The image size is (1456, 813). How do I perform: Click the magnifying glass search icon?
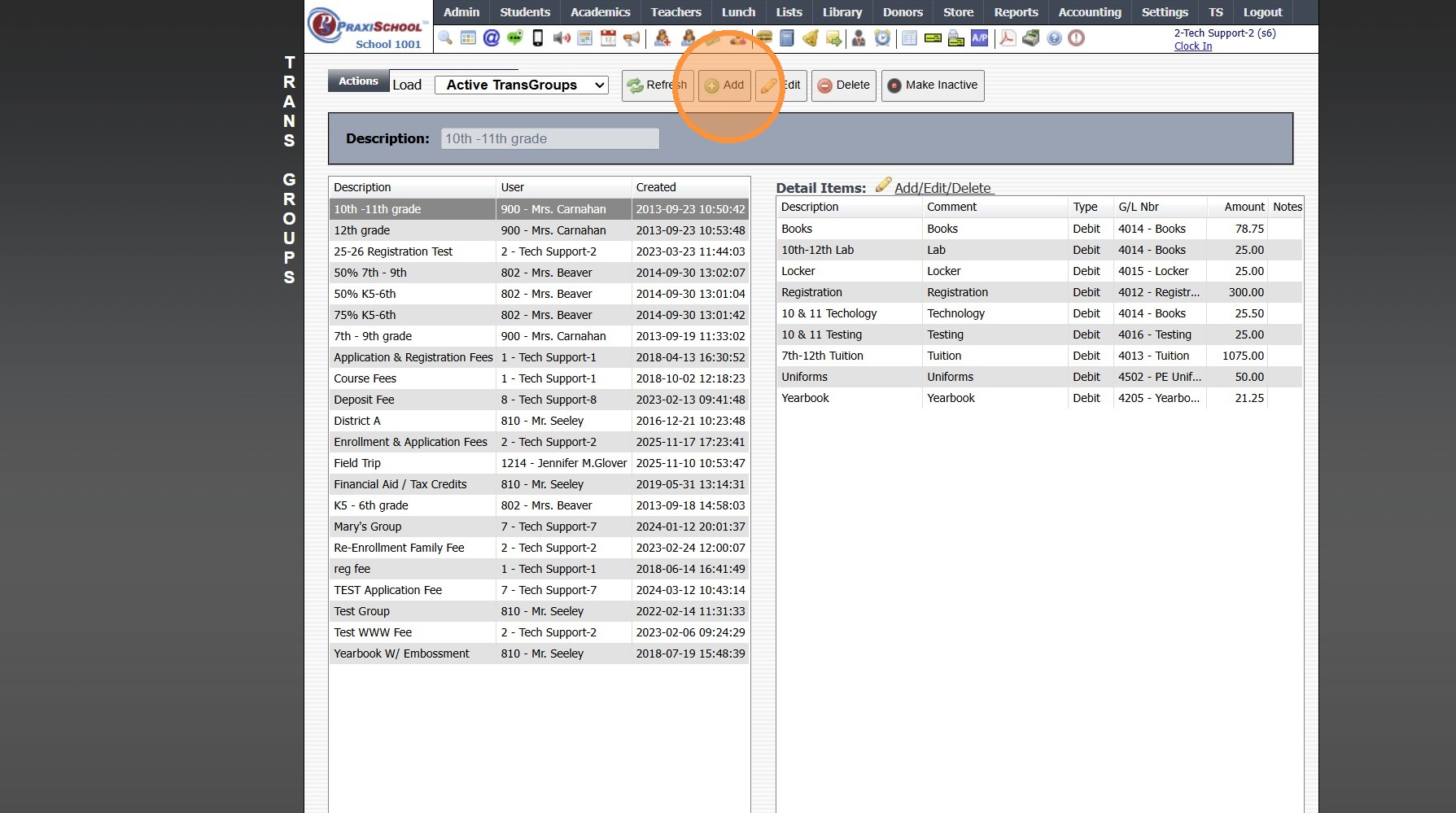(445, 38)
